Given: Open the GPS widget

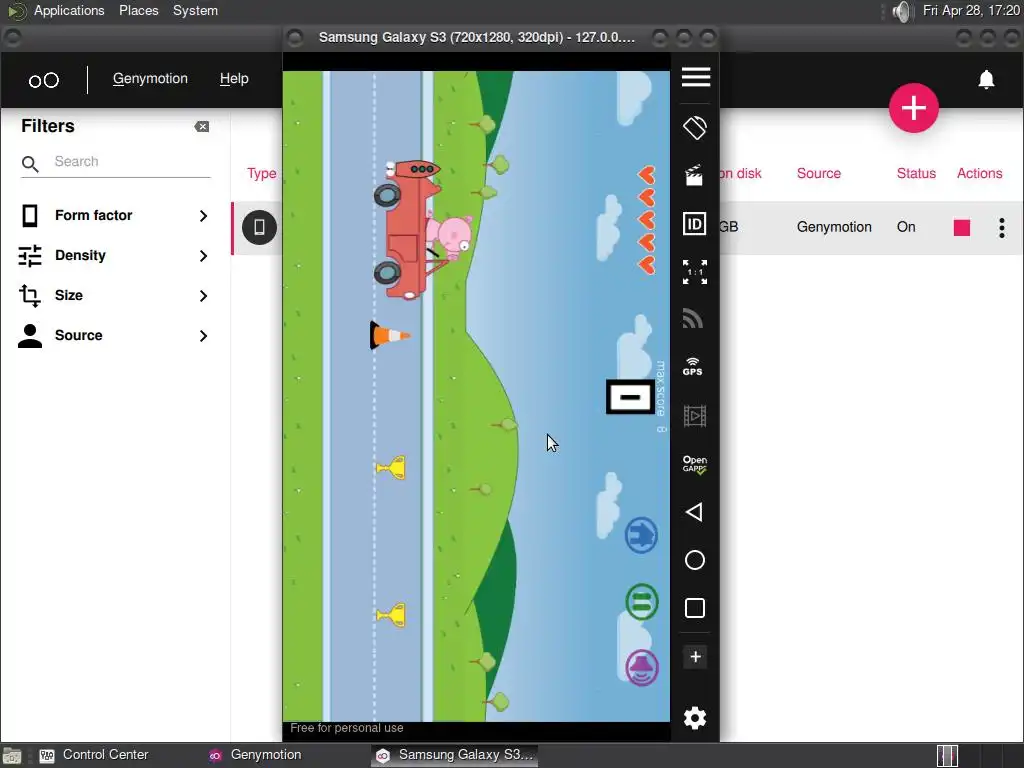Looking at the screenshot, I should (x=693, y=367).
